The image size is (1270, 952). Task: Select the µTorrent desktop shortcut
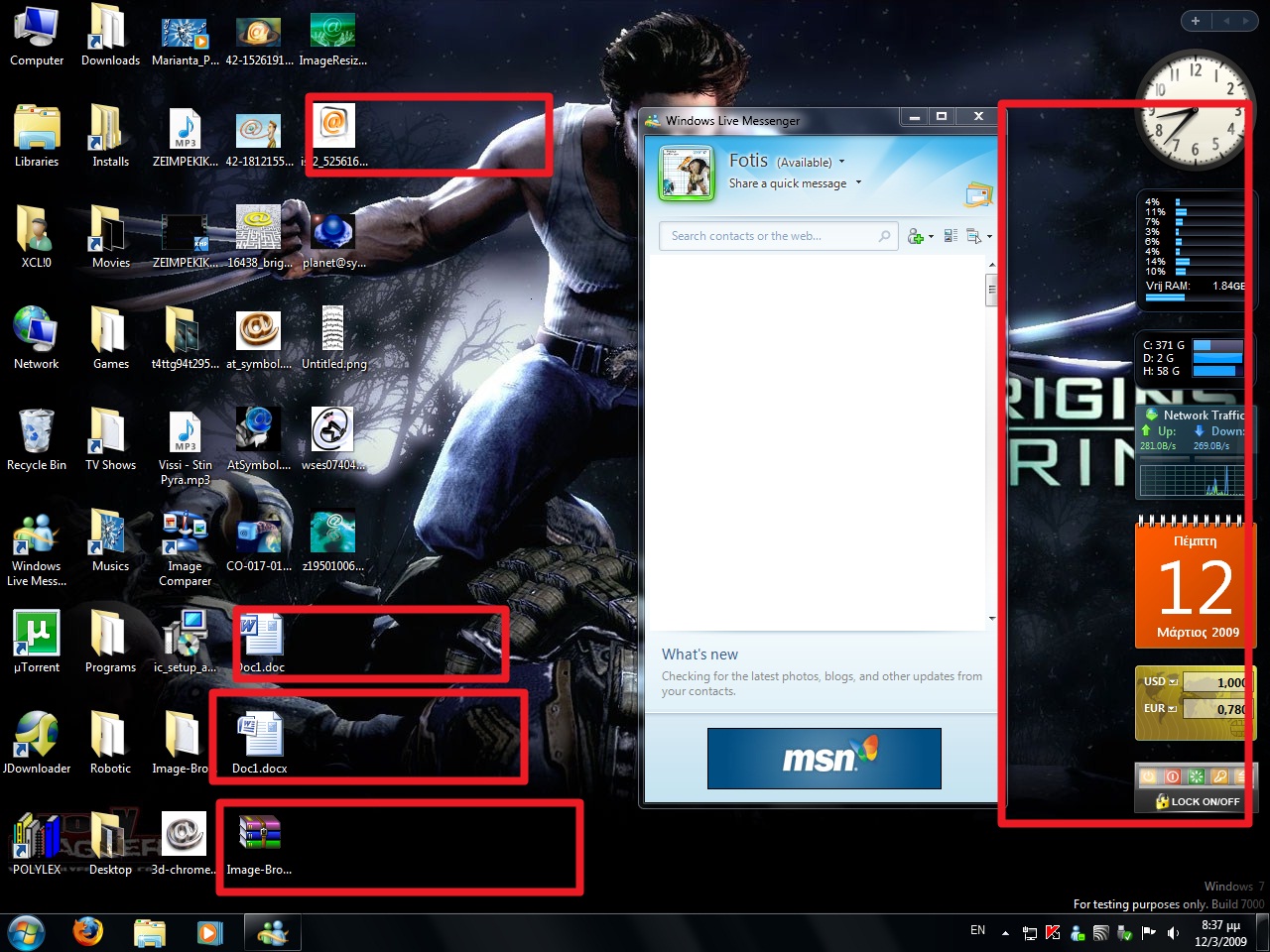(x=37, y=642)
